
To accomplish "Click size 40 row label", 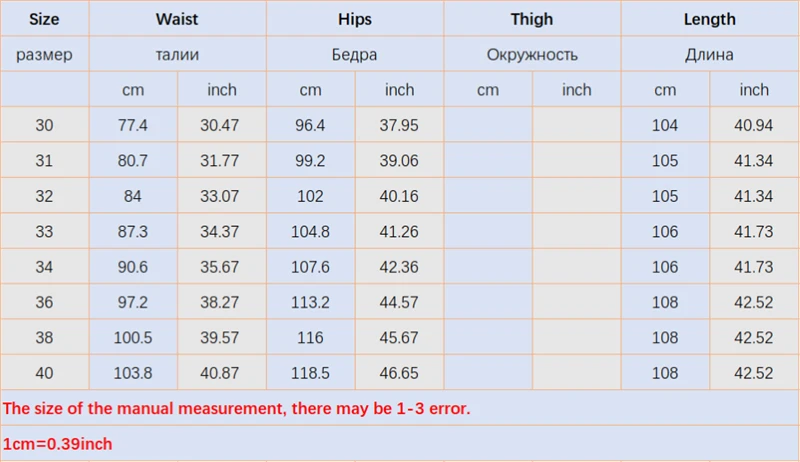I will 44,373.
